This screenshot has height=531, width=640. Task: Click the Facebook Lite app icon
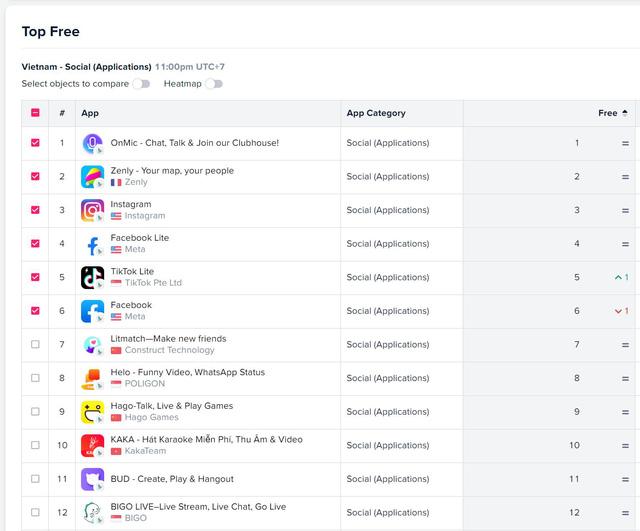(x=92, y=244)
